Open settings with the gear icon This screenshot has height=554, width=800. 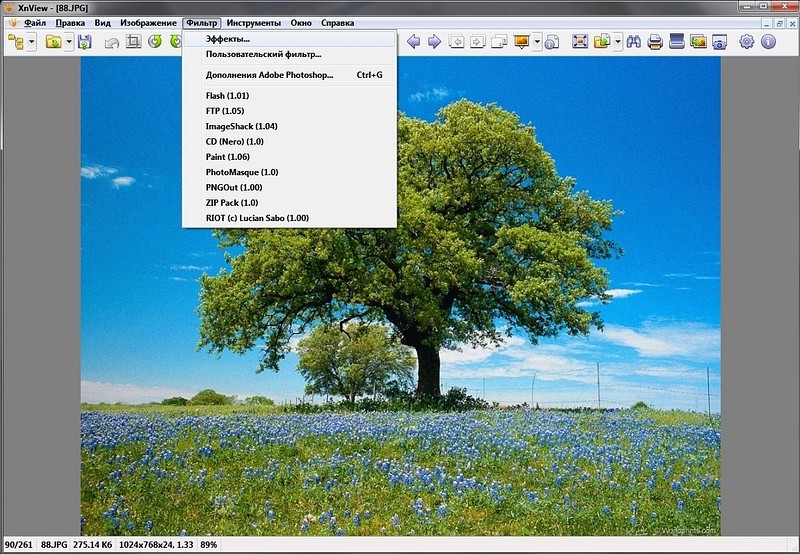[746, 42]
